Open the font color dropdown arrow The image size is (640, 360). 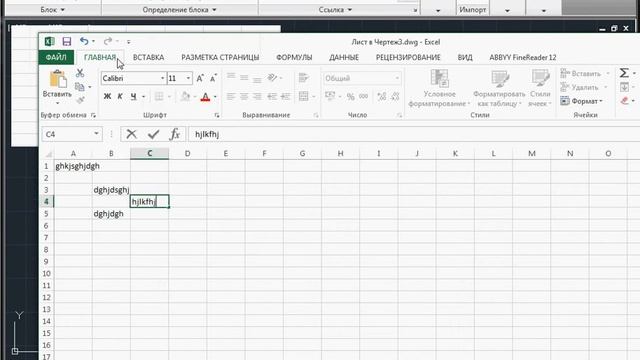click(215, 97)
